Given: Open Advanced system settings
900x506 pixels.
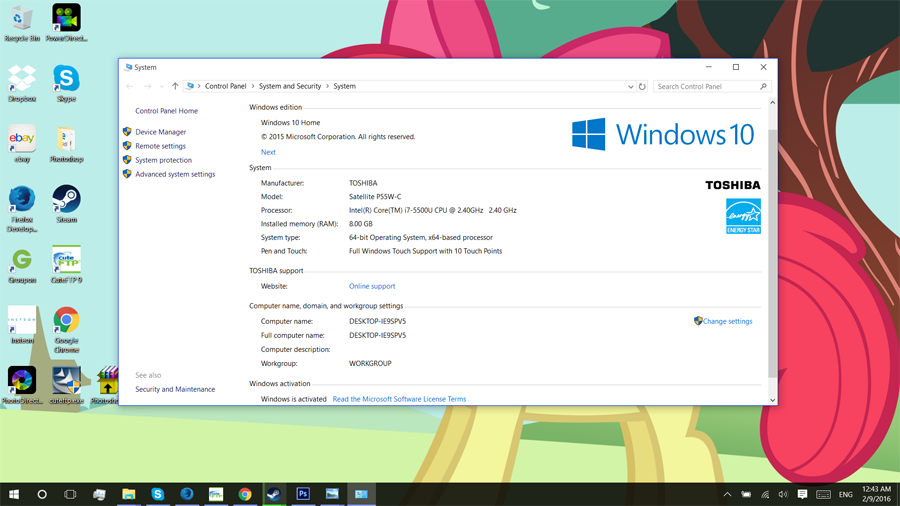Looking at the screenshot, I should [x=175, y=174].
